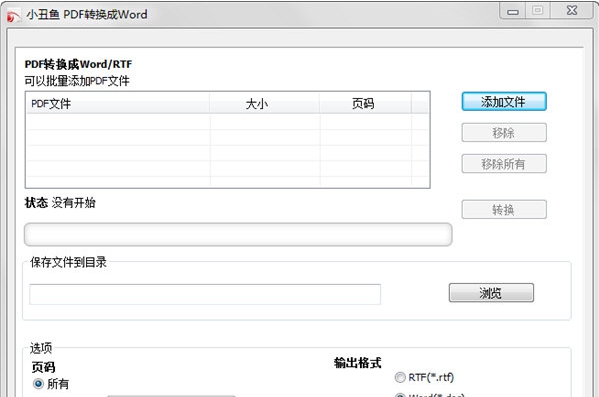
Task: Close the 小丑鱼 PDF转换成Word window
Action: 571,11
